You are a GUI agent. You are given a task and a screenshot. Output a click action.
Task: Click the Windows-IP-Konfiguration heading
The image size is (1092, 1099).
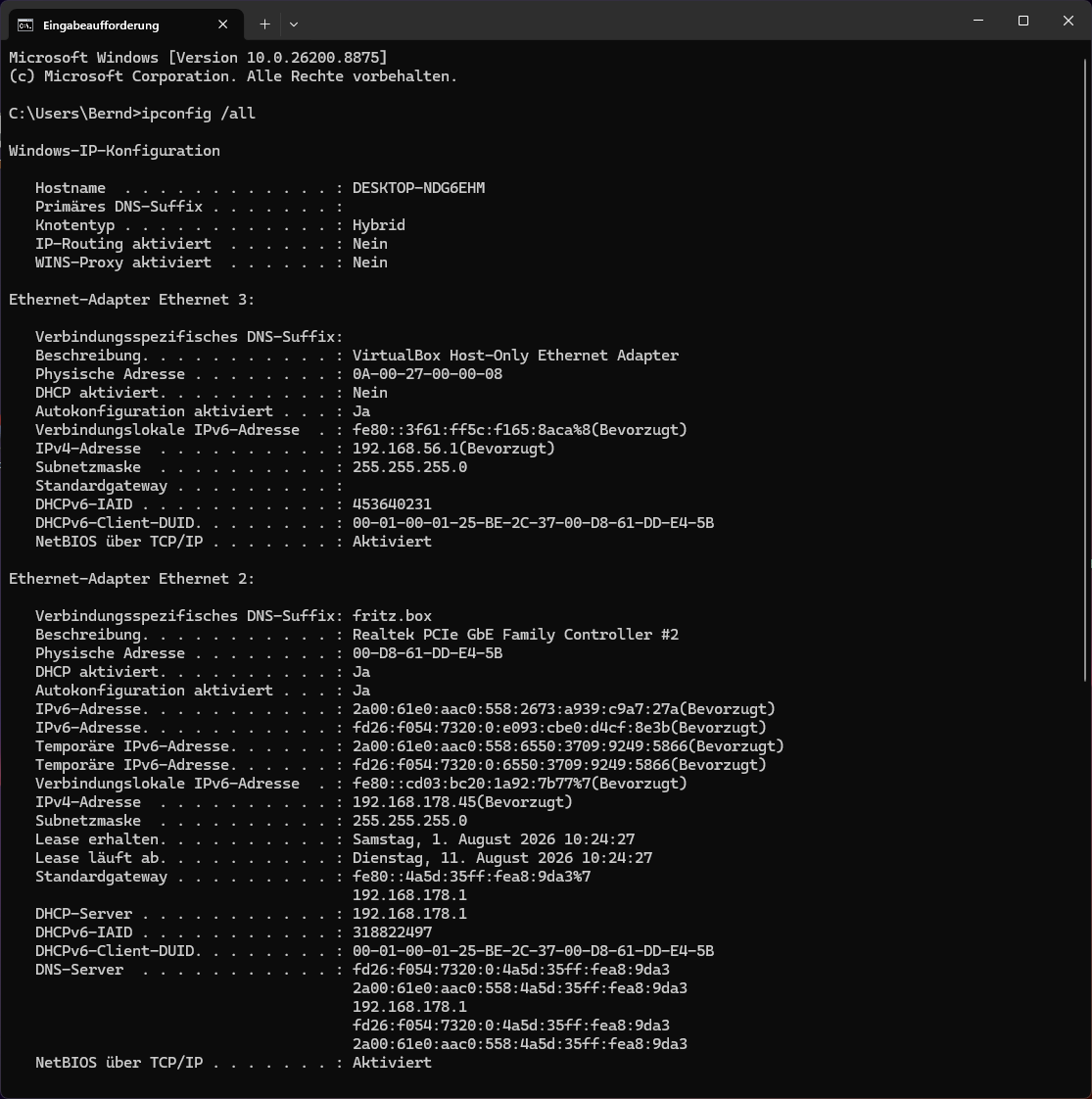coord(115,151)
